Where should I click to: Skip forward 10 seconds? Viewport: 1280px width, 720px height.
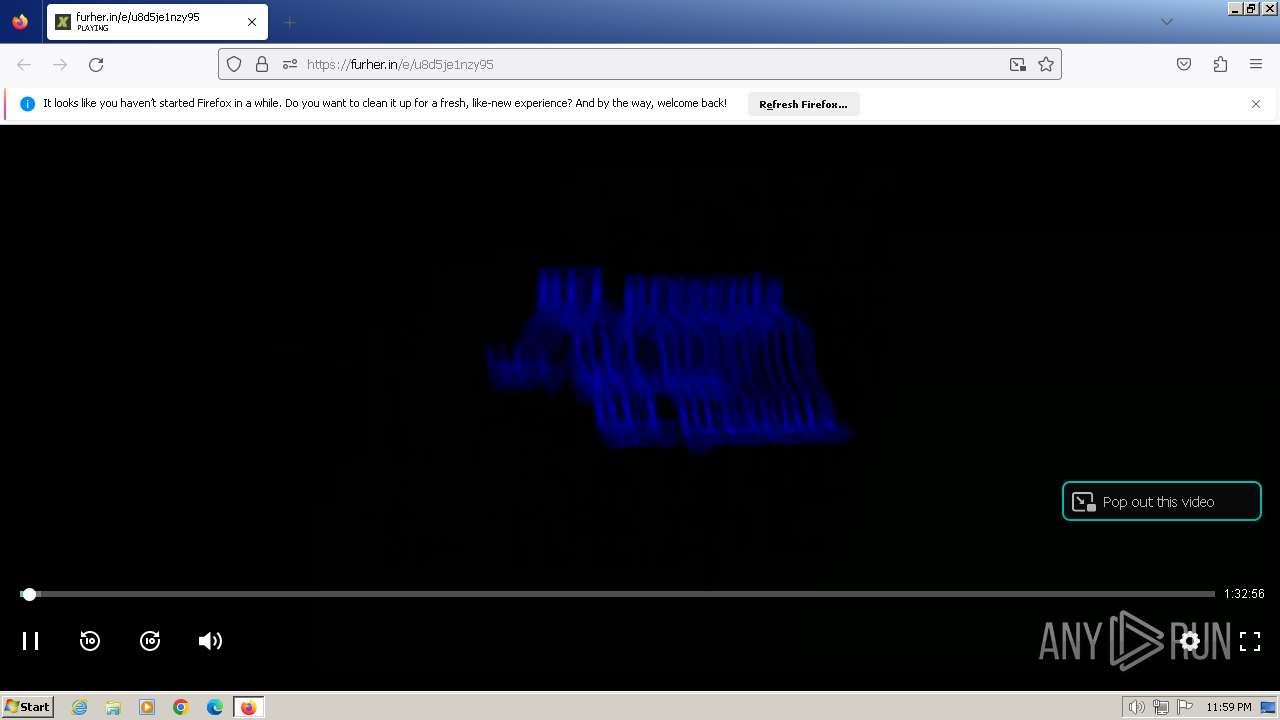click(150, 641)
